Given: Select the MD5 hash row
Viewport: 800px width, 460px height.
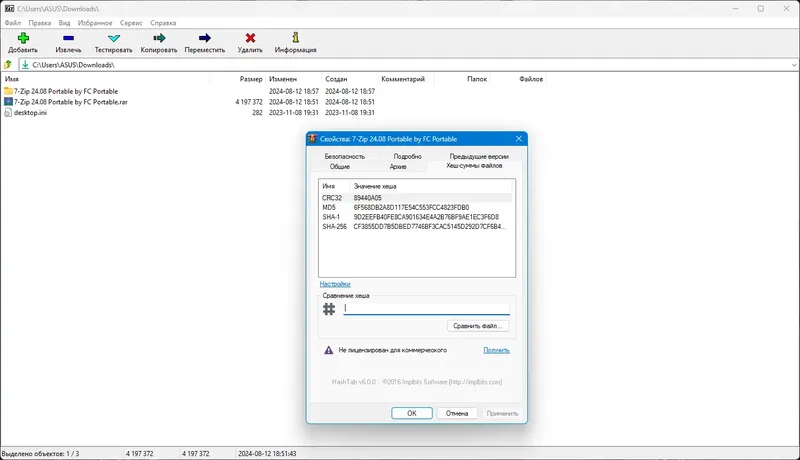Looking at the screenshot, I should (416, 208).
